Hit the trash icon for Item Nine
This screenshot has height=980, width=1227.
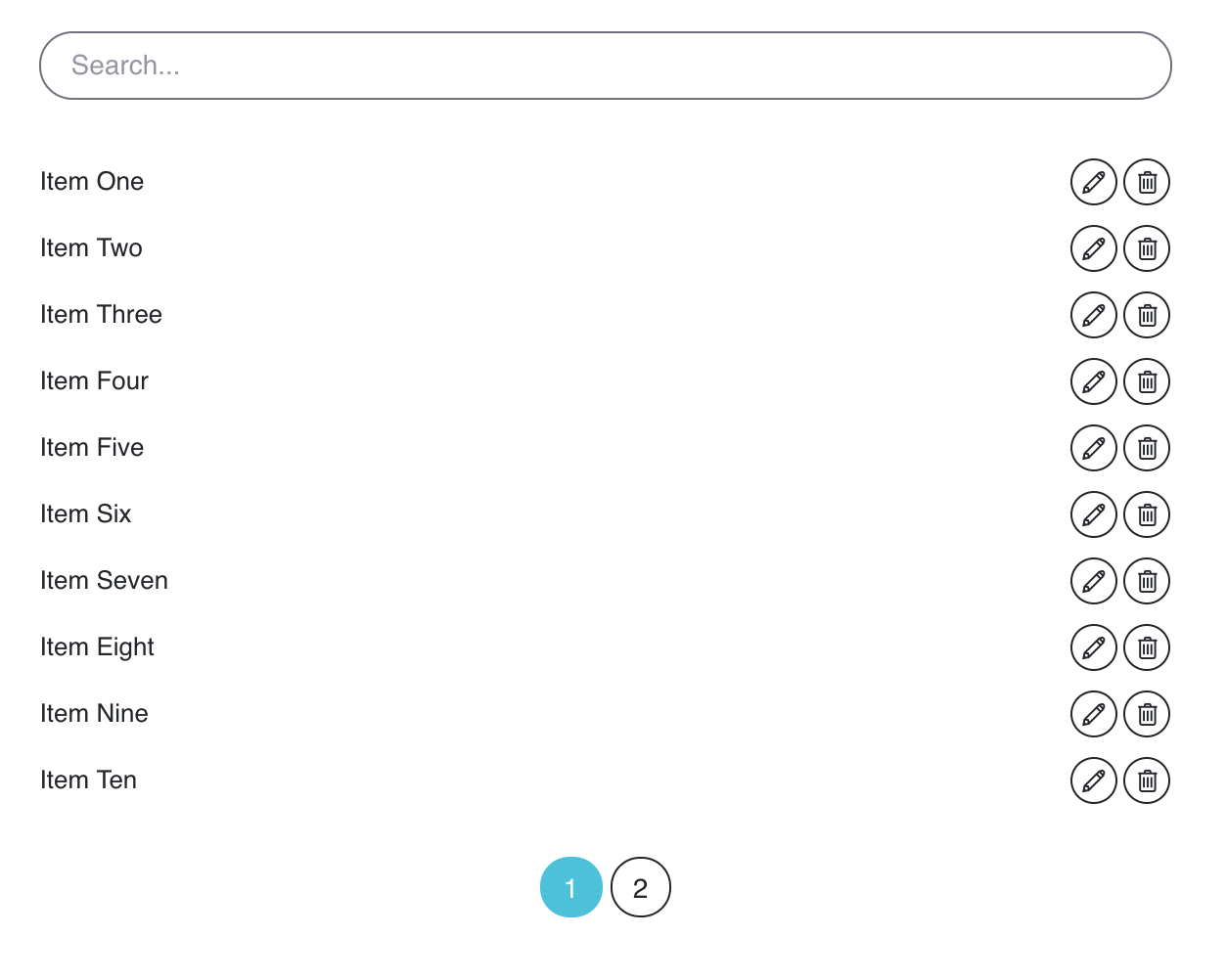1147,714
